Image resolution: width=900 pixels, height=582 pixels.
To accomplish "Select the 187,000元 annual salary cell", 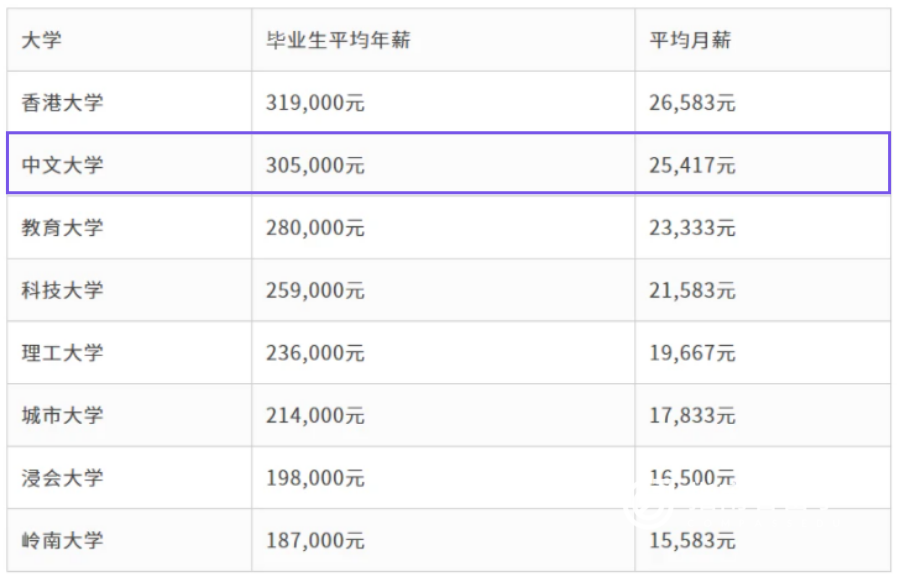I will tap(315, 540).
